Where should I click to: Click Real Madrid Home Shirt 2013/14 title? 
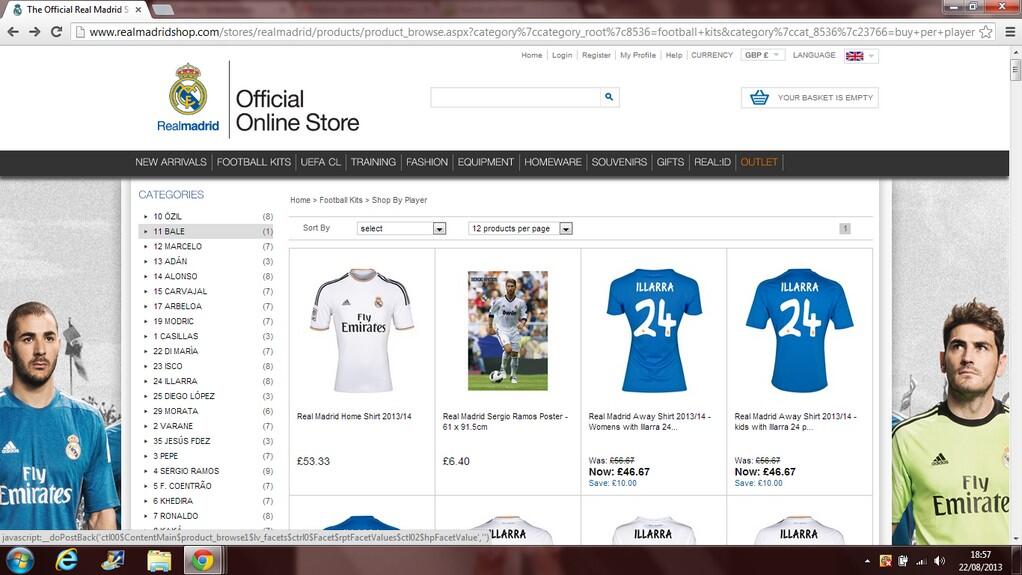pos(354,417)
